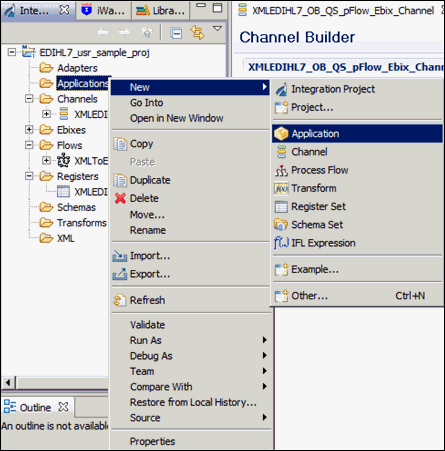Expand the XMLEDI channel node

[47, 114]
